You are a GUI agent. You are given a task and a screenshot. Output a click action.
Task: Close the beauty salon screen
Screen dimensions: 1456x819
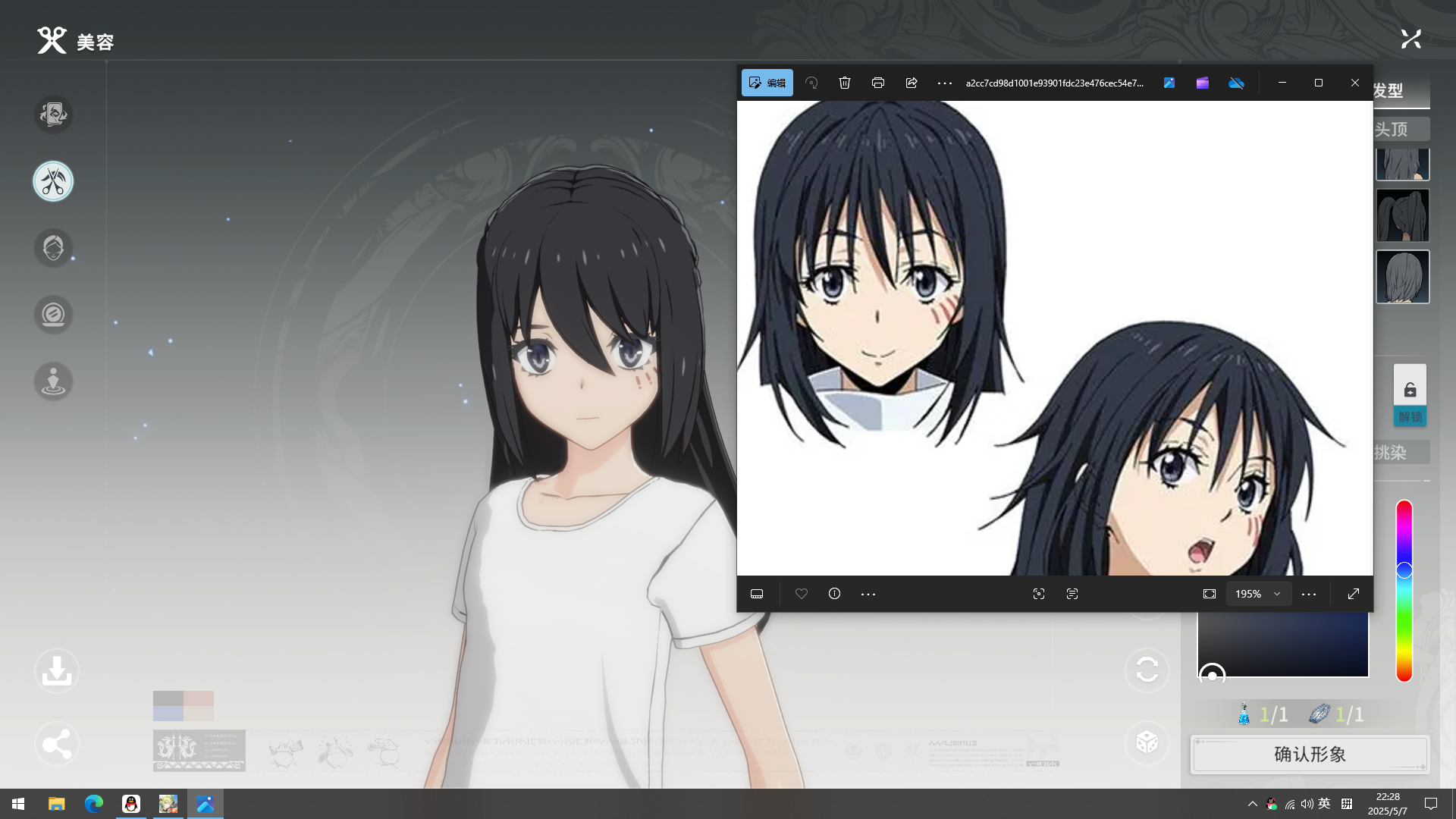pos(1411,39)
